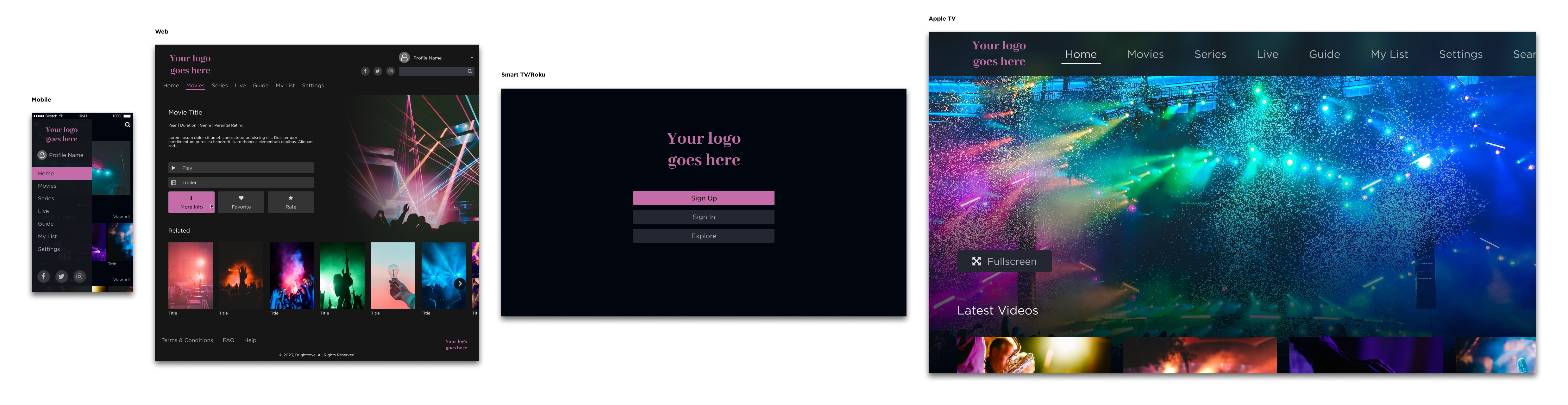
Task: Open the Series tab in Web navigation
Action: tap(220, 86)
